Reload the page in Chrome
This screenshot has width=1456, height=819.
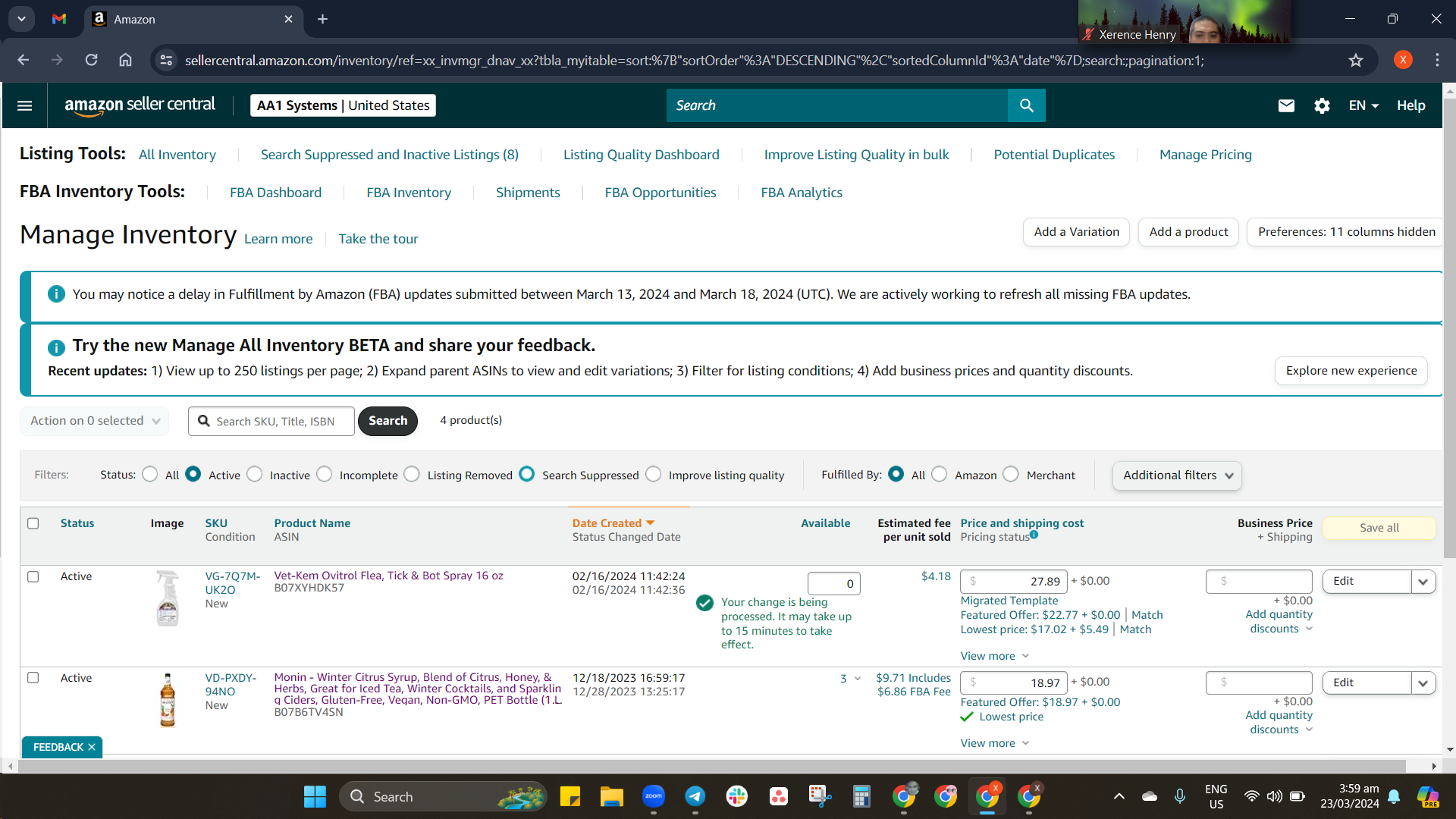pos(91,60)
